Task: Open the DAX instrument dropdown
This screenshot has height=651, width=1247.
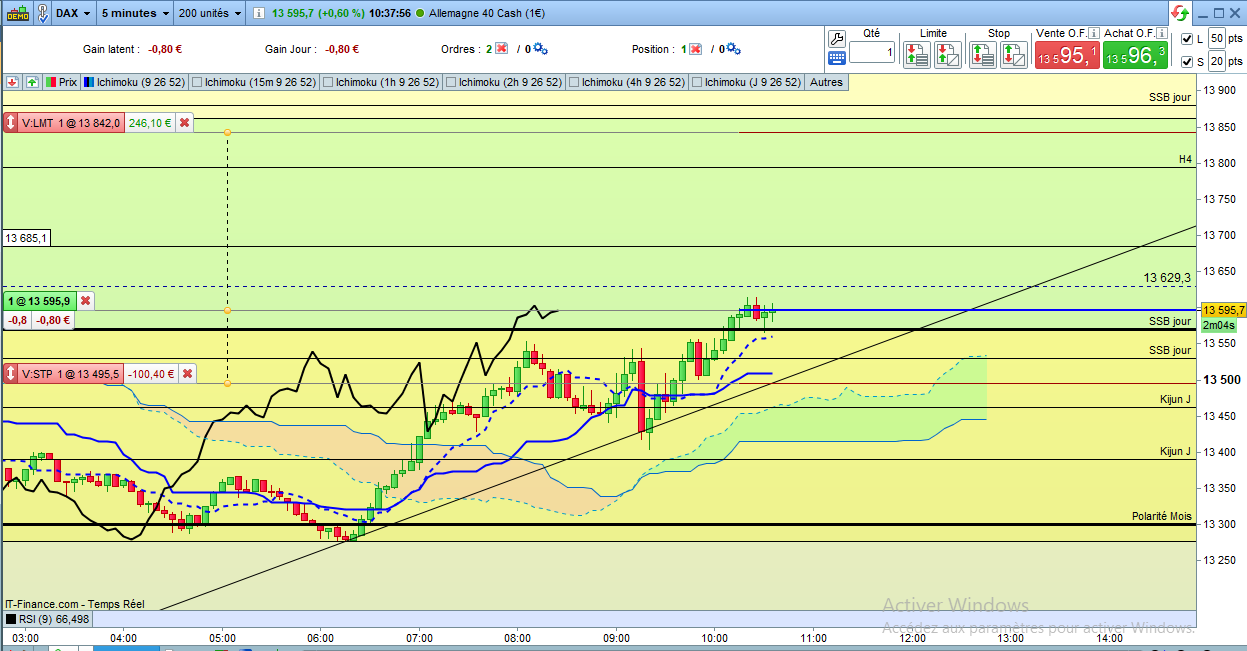Action: tap(73, 13)
